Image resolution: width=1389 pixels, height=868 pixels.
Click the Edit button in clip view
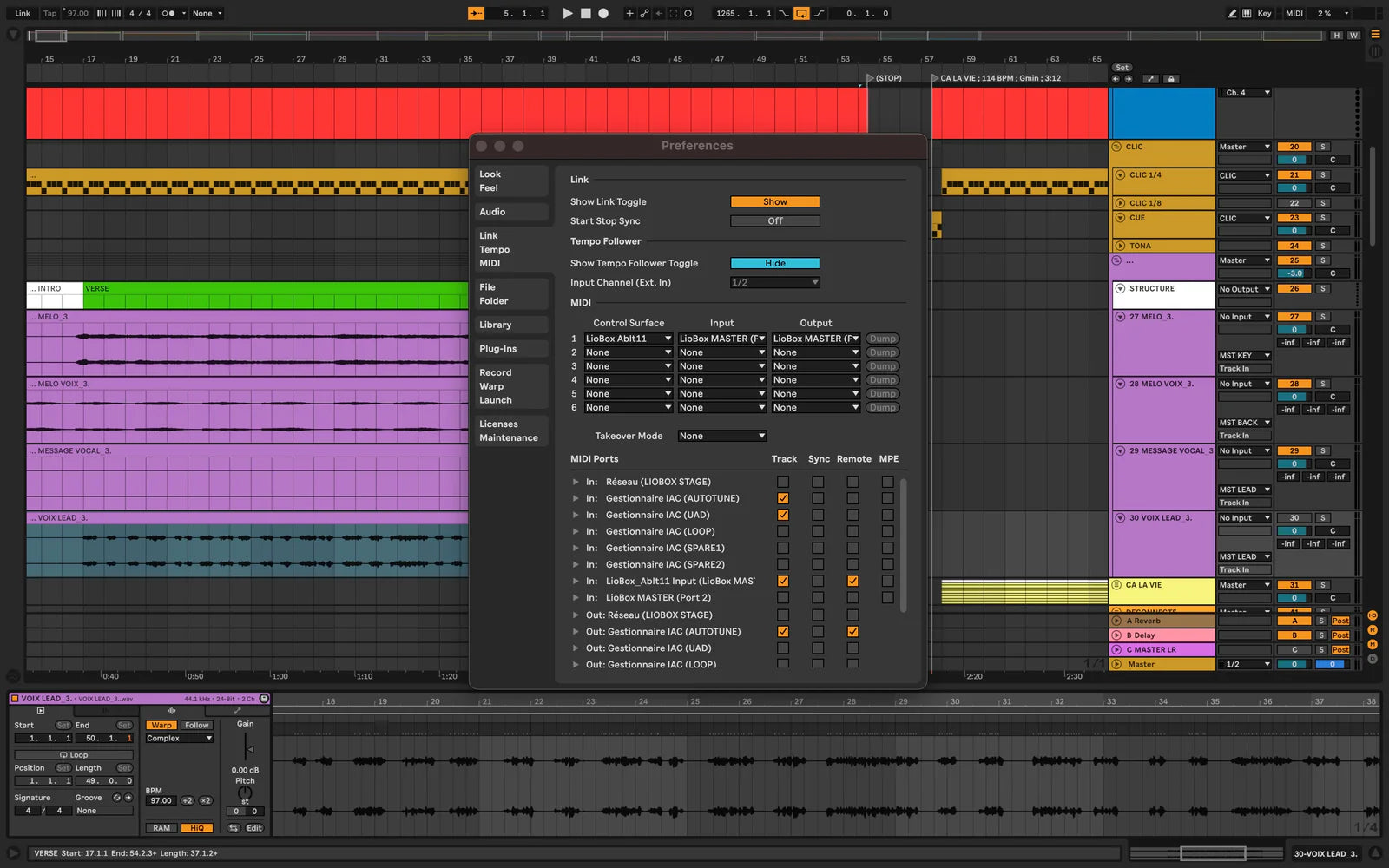pos(253,828)
